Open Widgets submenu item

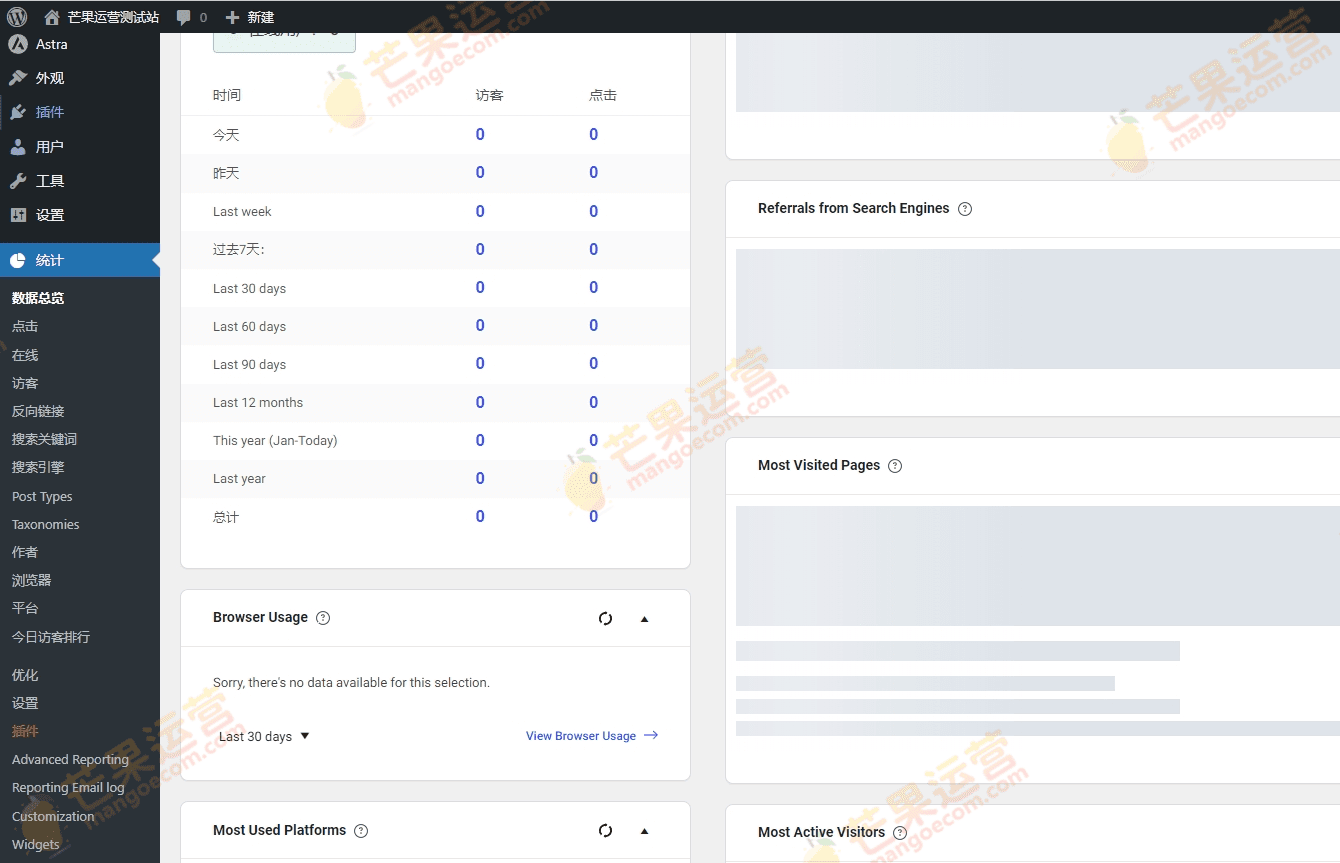click(36, 844)
